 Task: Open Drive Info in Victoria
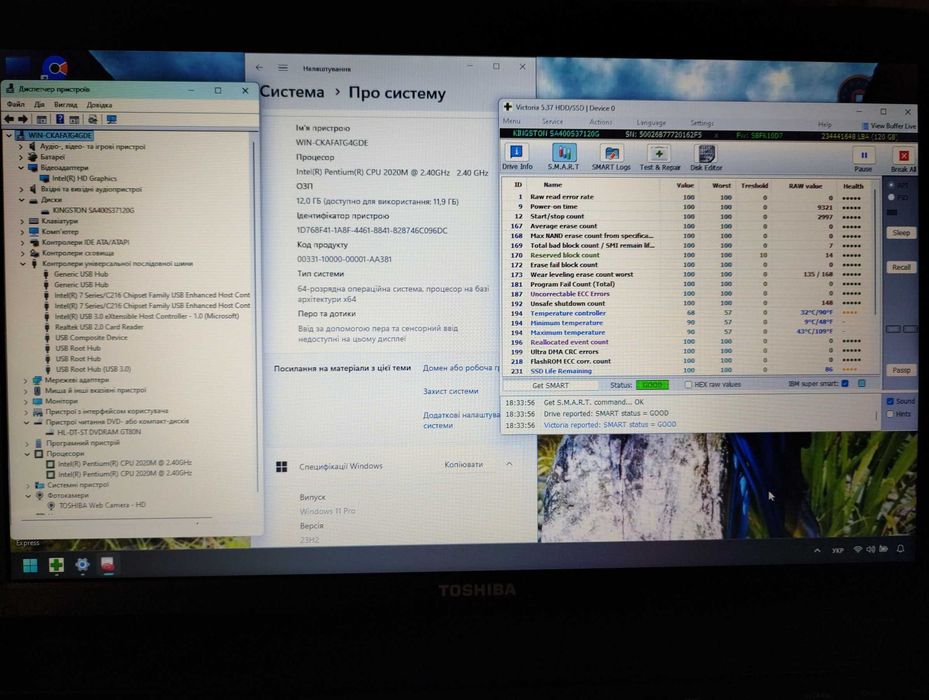[517, 156]
